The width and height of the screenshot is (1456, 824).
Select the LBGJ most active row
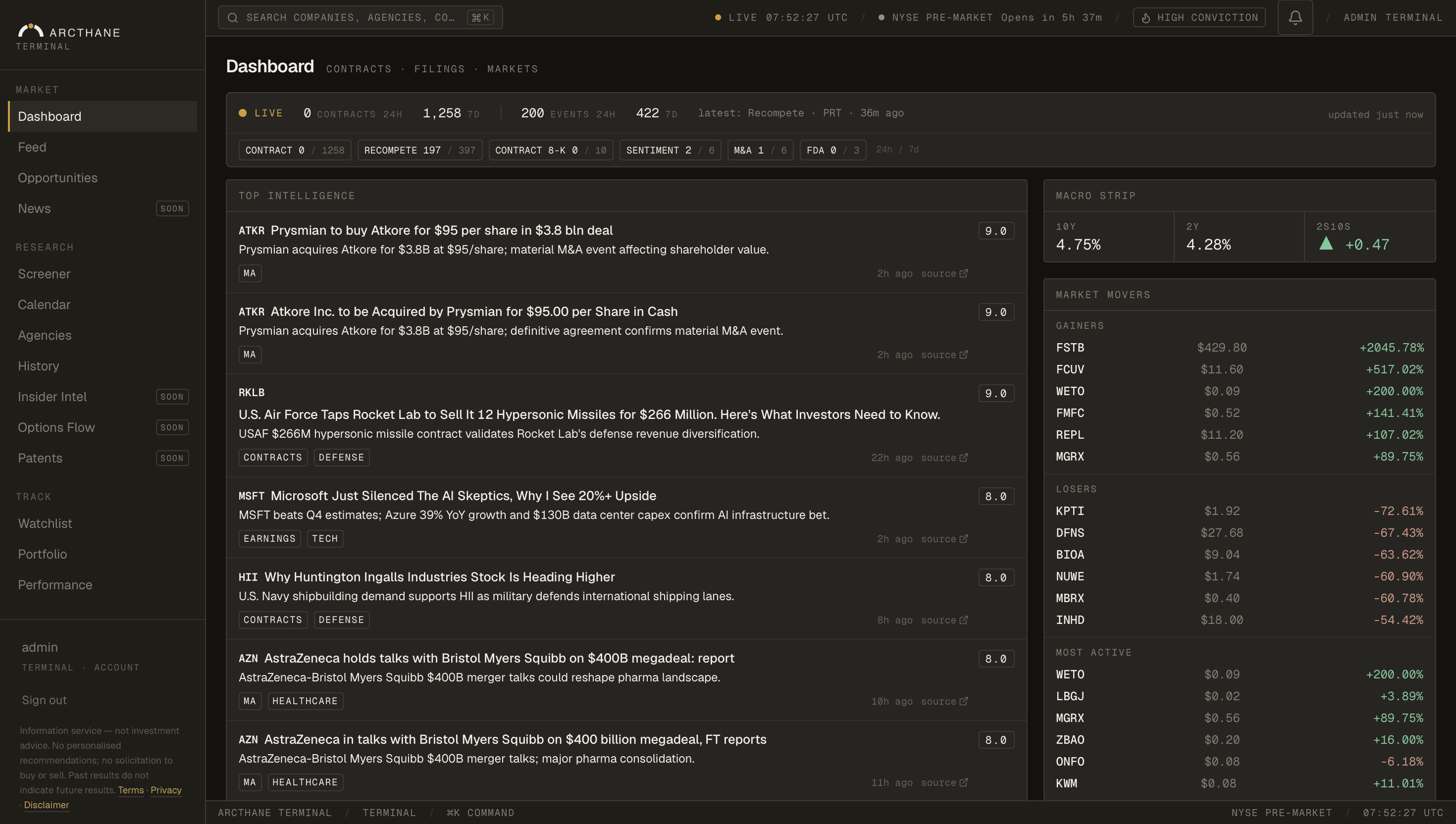click(x=1239, y=696)
